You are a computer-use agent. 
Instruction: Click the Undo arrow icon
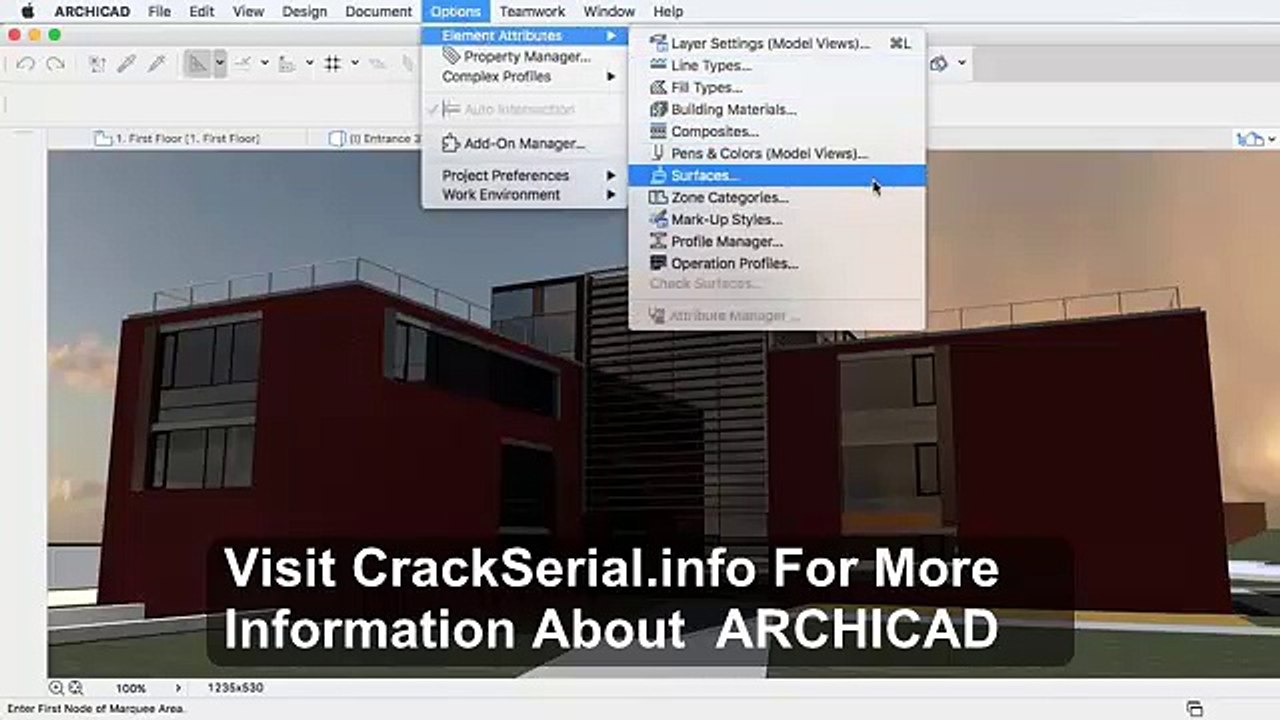[x=26, y=64]
